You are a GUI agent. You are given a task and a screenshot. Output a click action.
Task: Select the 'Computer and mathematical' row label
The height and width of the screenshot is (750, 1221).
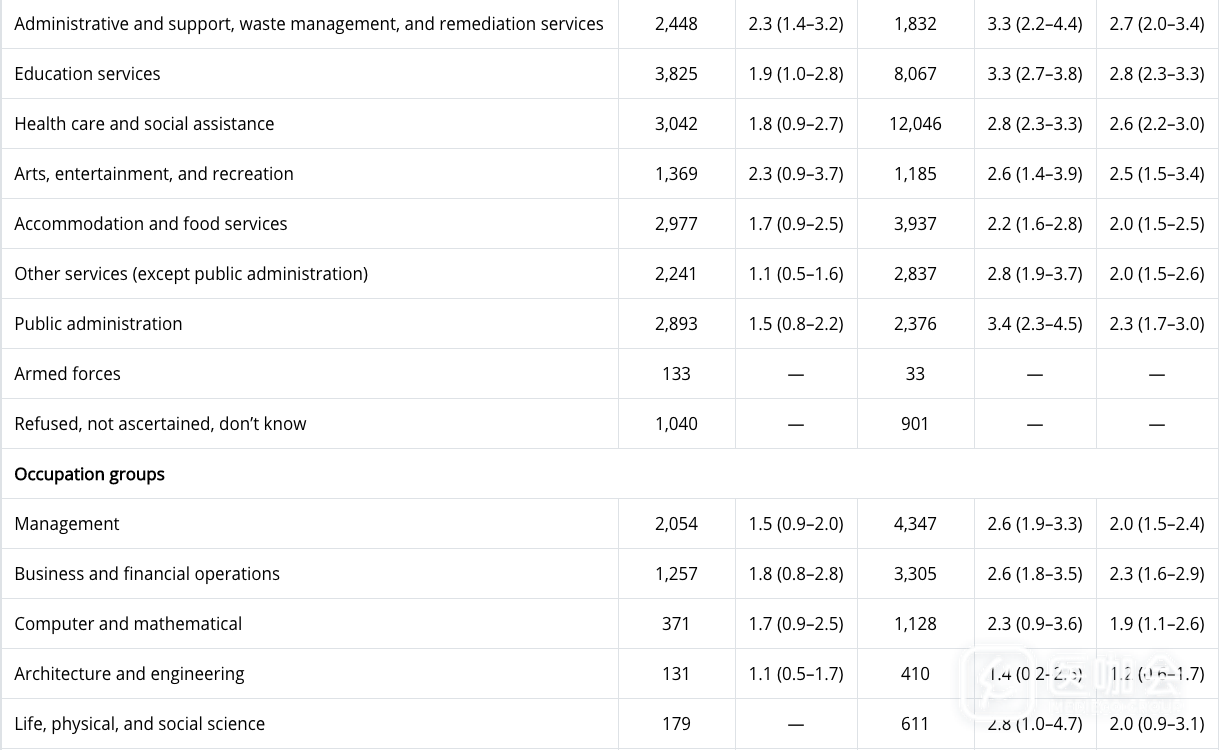(128, 624)
